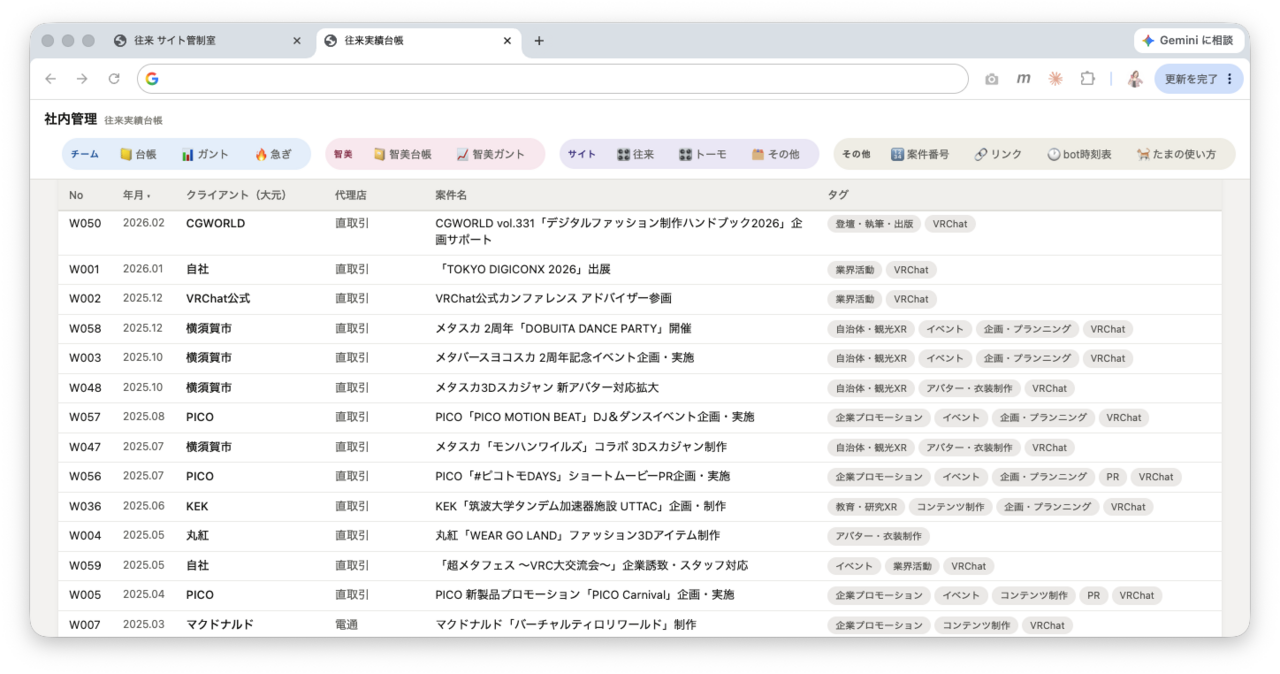Focus the Google address bar
This screenshot has height=674, width=1280.
tap(553, 79)
